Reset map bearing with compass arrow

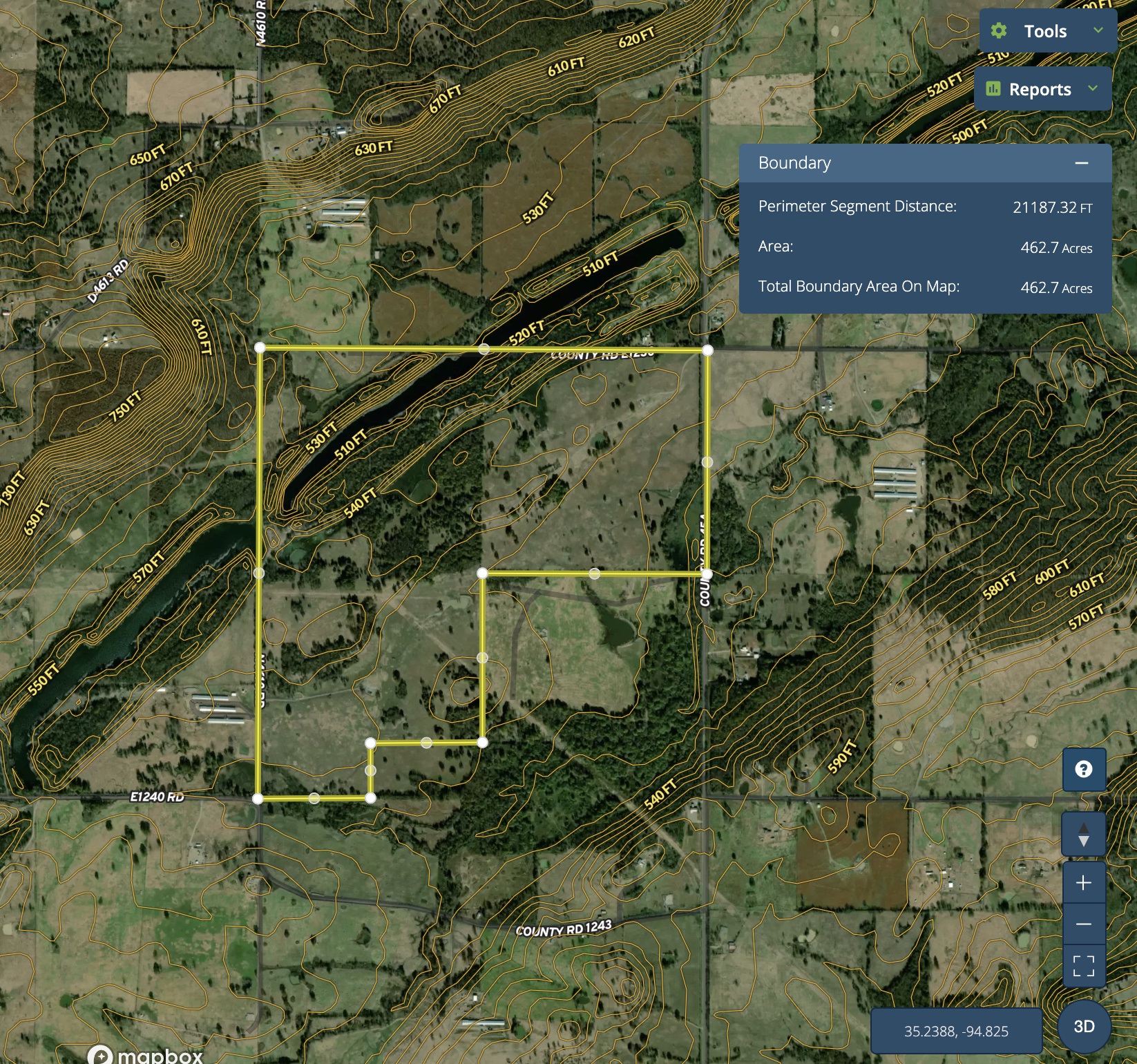coord(1083,835)
